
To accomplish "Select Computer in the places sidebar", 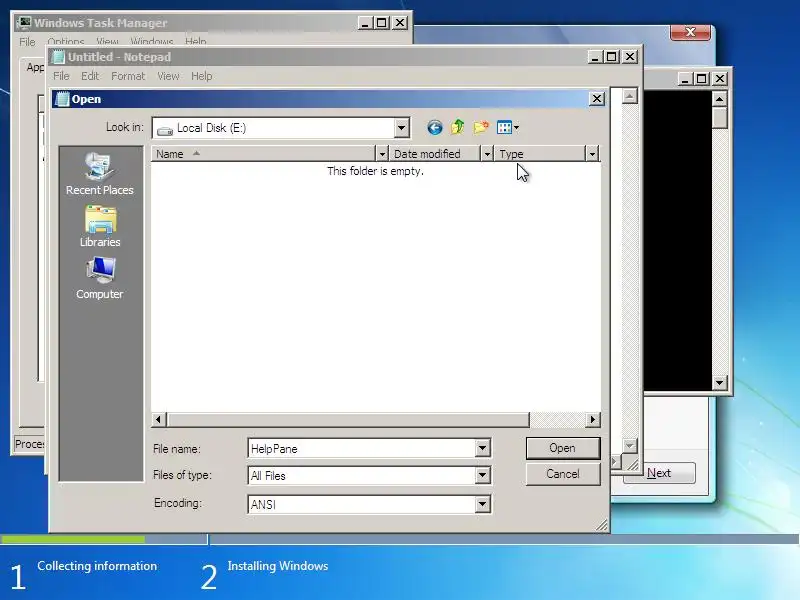I will tap(99, 278).
